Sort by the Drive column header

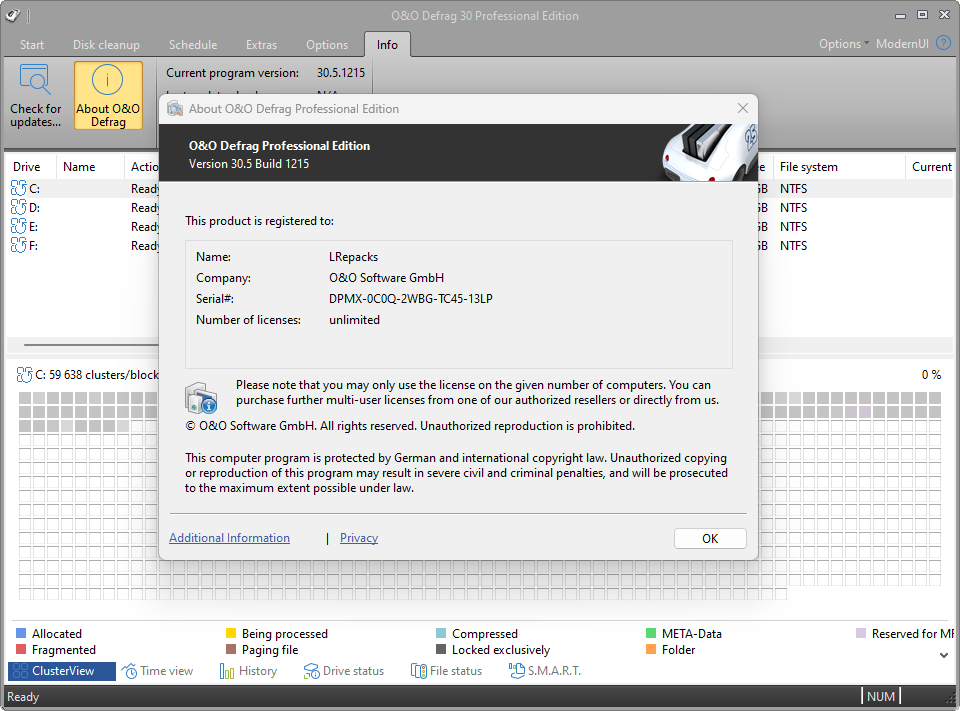coord(31,167)
